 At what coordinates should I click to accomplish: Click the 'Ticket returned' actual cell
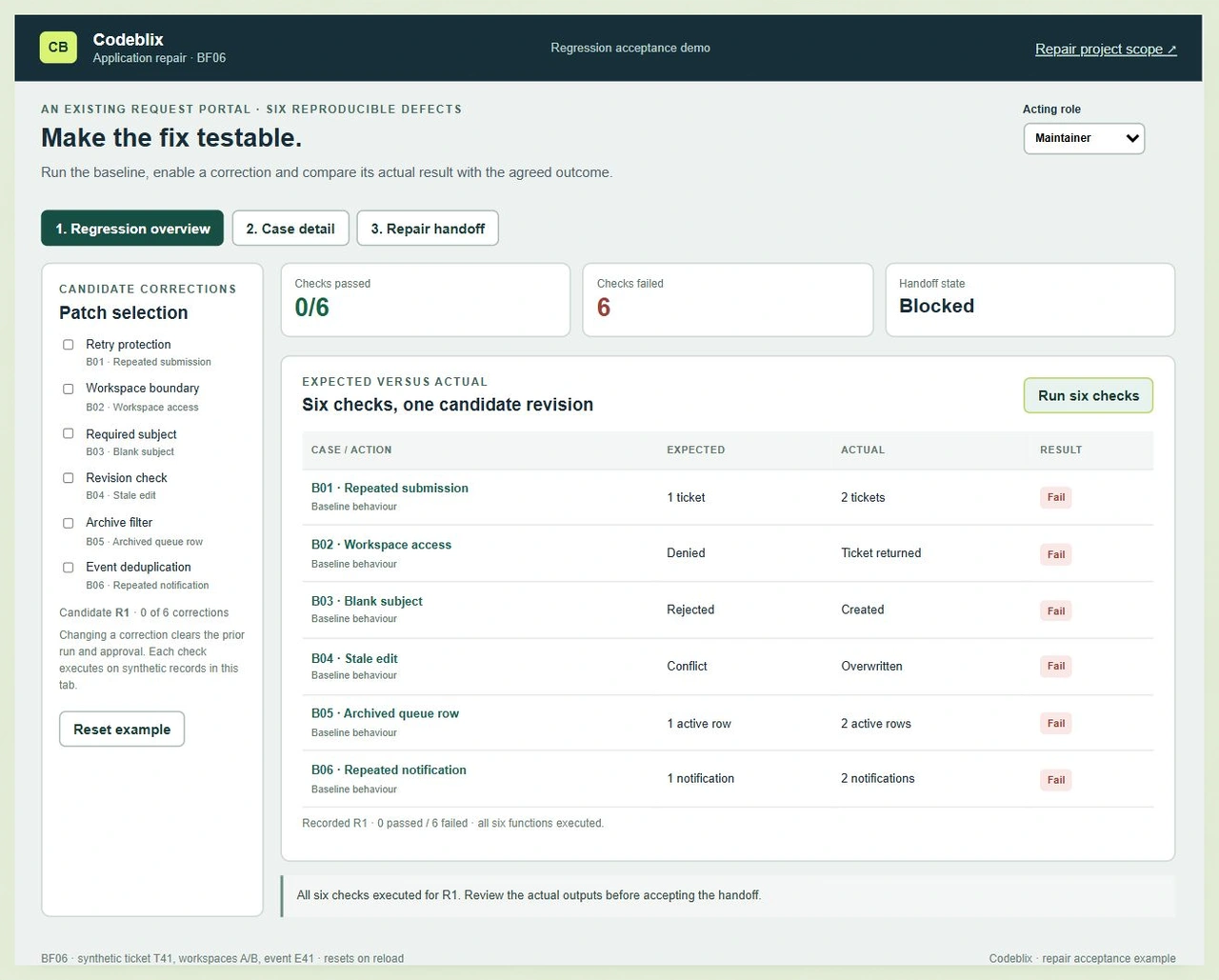click(881, 552)
